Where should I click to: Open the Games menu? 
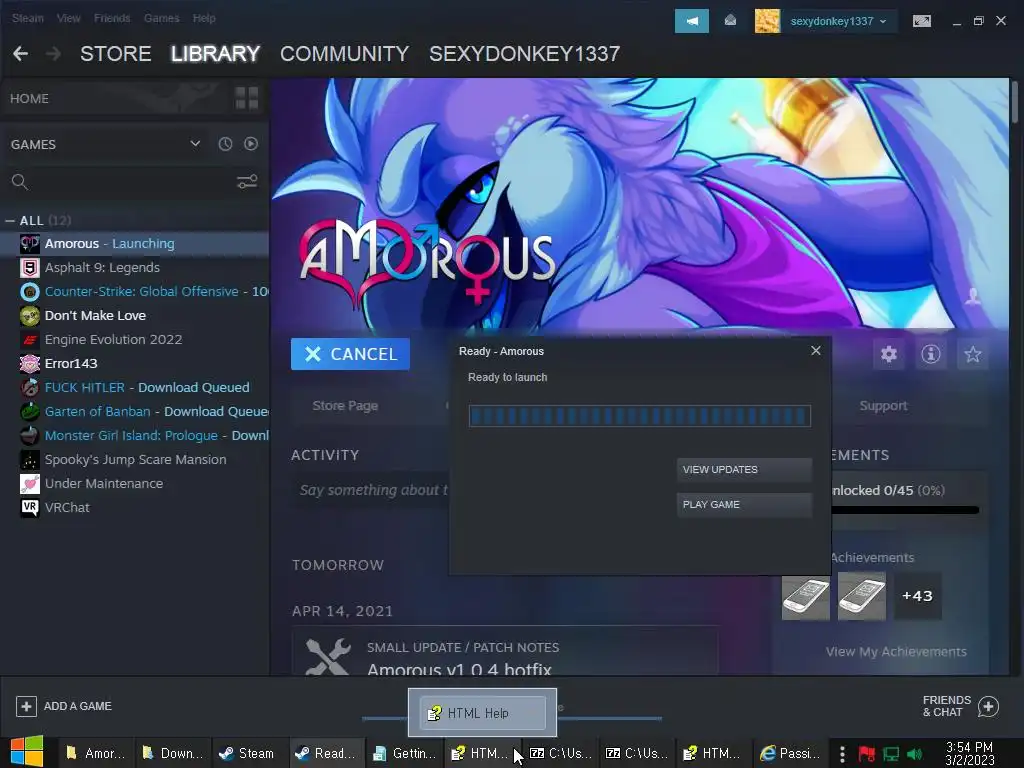click(x=161, y=18)
